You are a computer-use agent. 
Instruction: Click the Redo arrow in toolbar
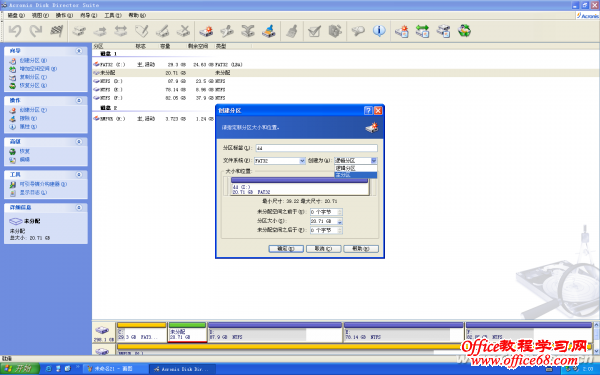tap(36, 31)
